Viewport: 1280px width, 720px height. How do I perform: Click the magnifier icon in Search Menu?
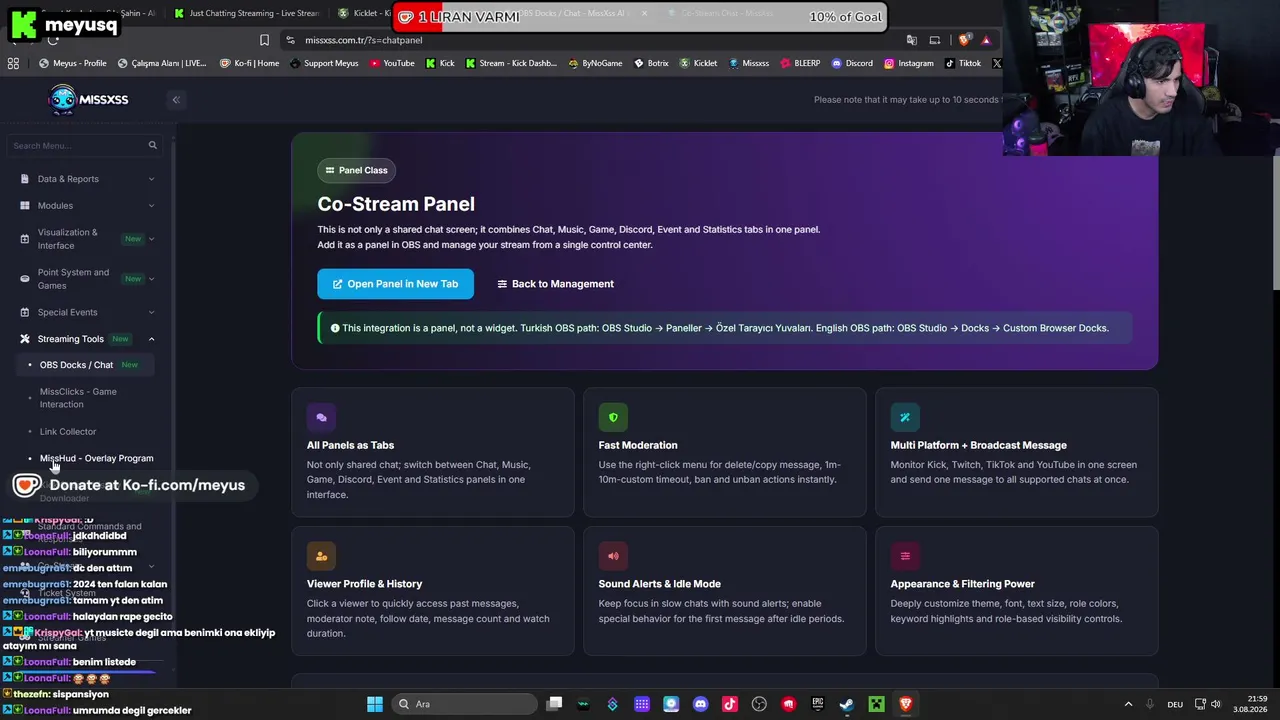(x=153, y=146)
